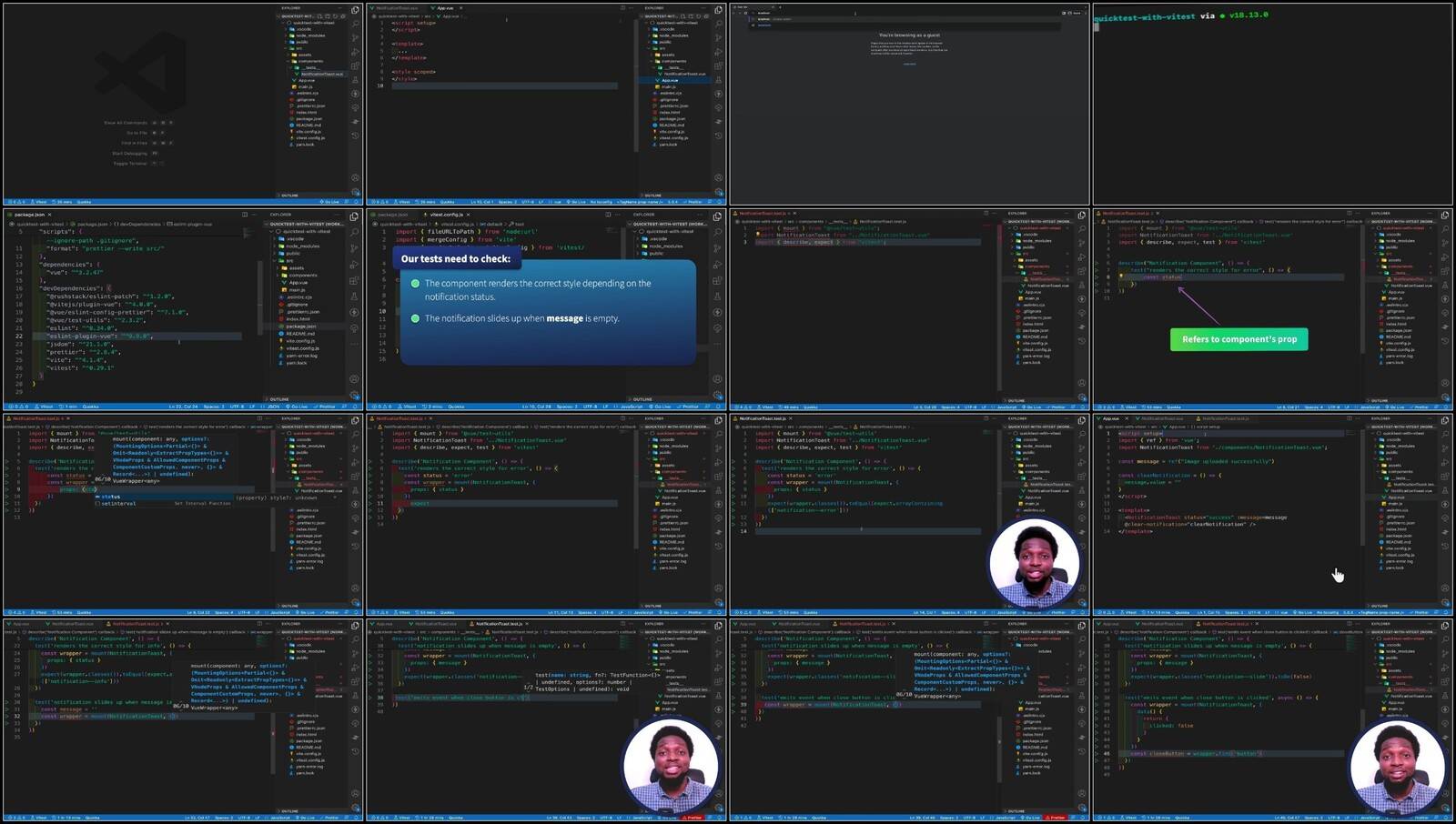Select the package.json tab in second-row first frame

29,215
